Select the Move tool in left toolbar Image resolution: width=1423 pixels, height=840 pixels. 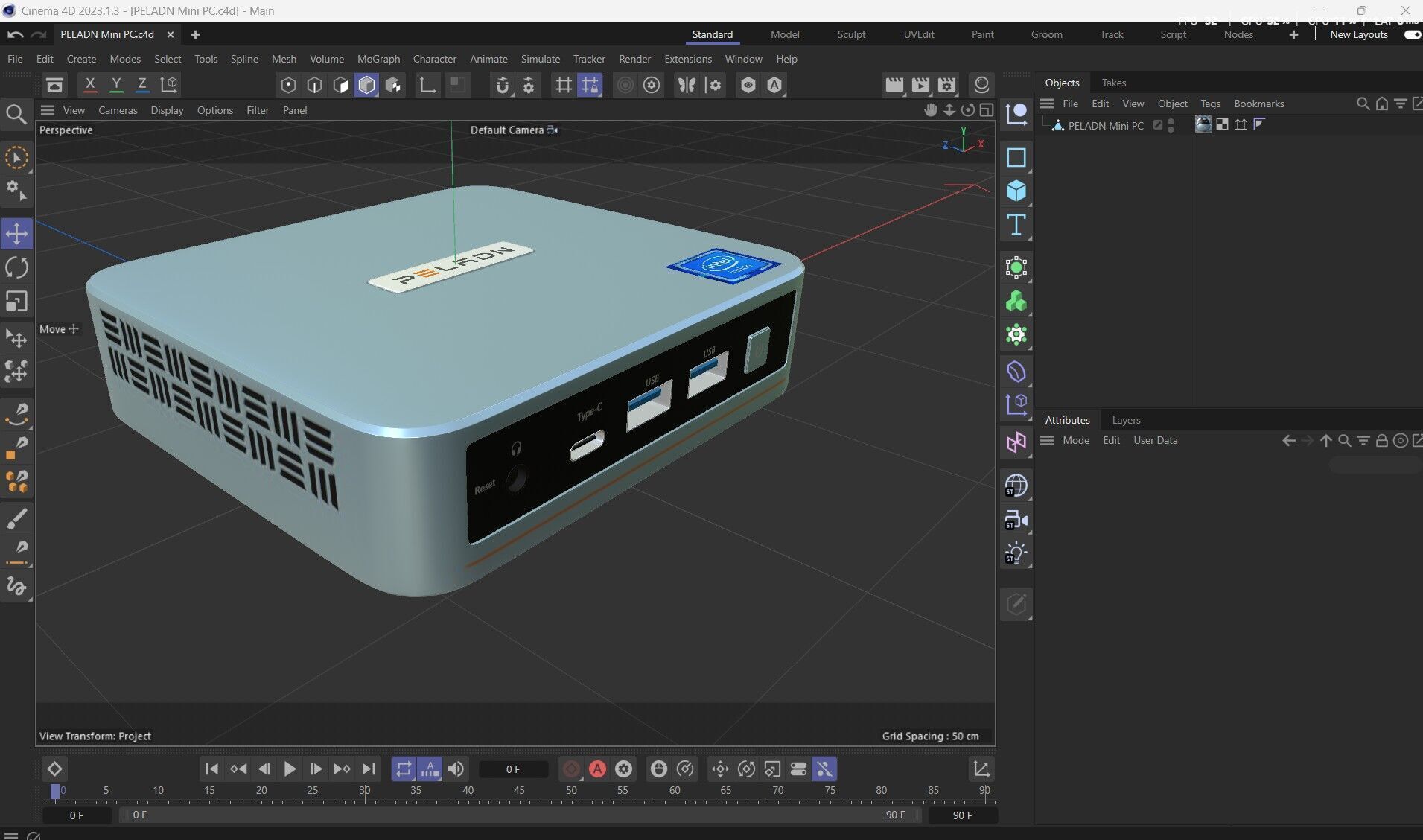click(x=16, y=234)
